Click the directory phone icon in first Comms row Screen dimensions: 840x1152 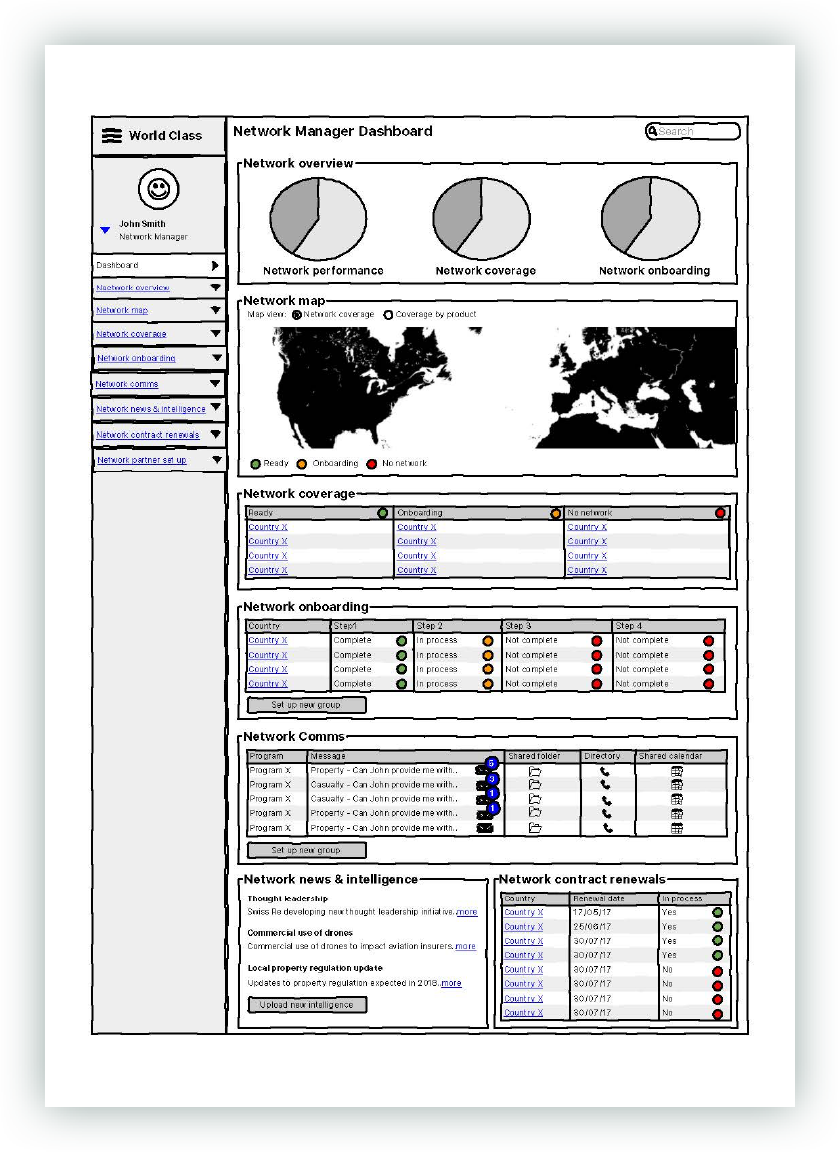(605, 771)
